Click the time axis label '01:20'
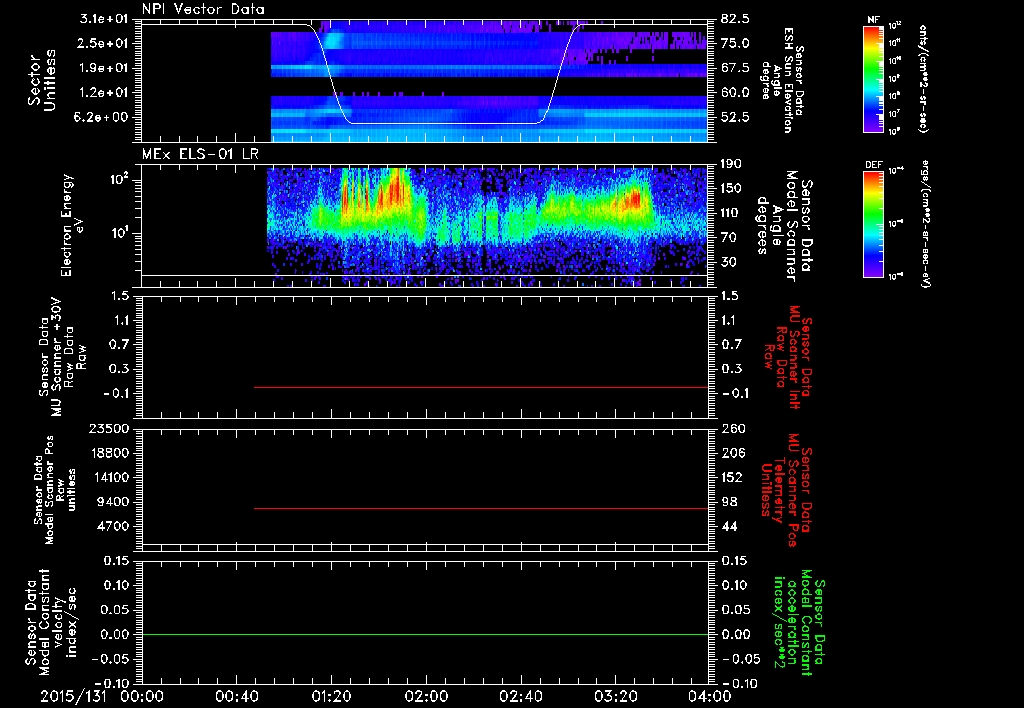This screenshot has width=1024, height=708. [331, 696]
